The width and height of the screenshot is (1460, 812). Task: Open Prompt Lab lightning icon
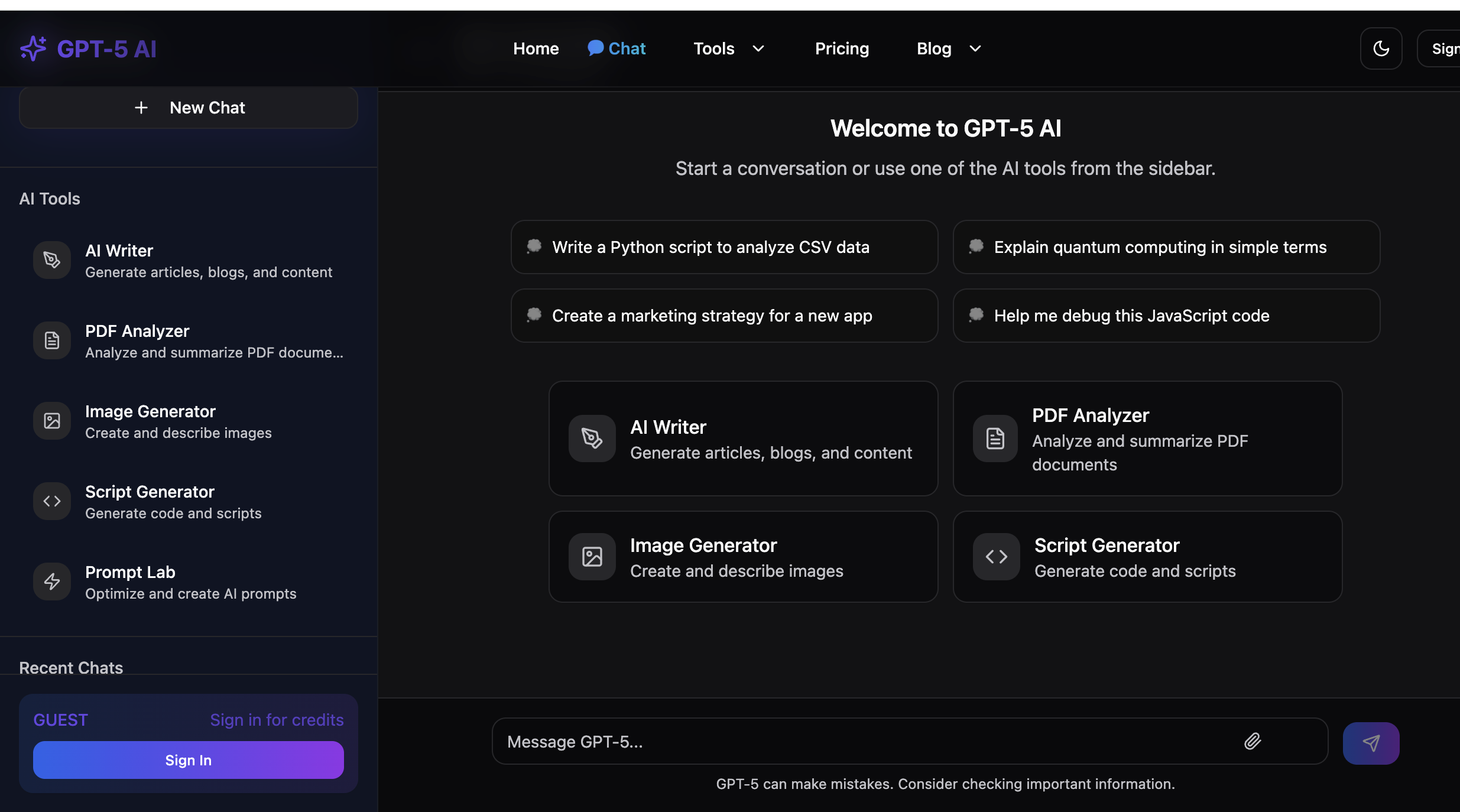click(x=52, y=582)
